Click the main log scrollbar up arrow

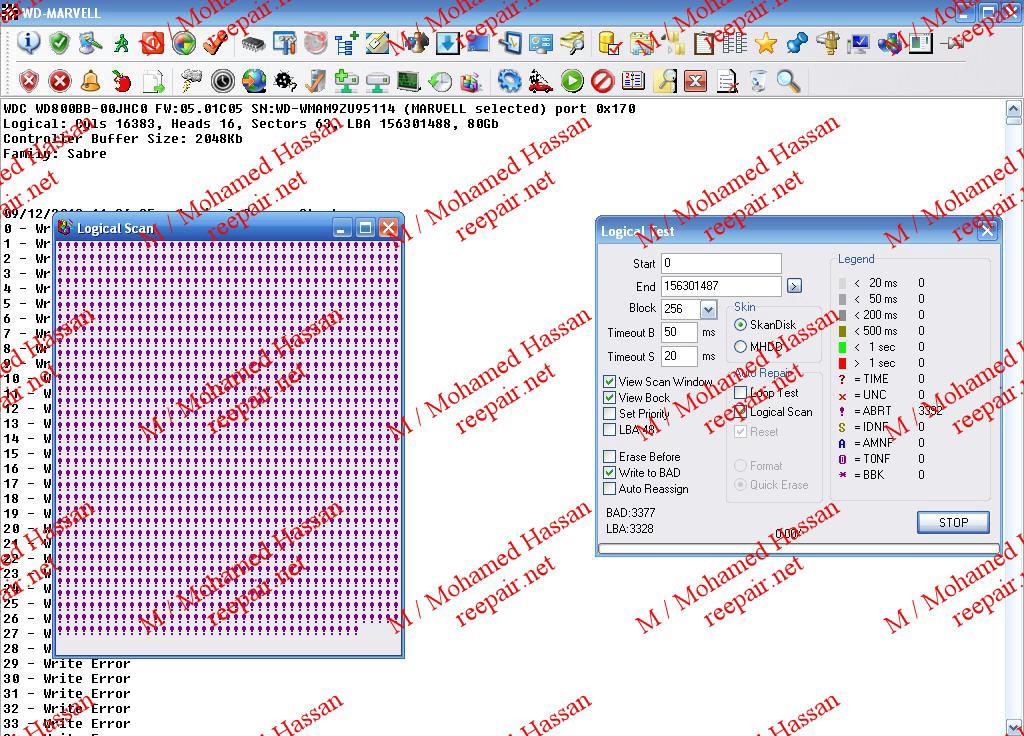coord(1013,108)
